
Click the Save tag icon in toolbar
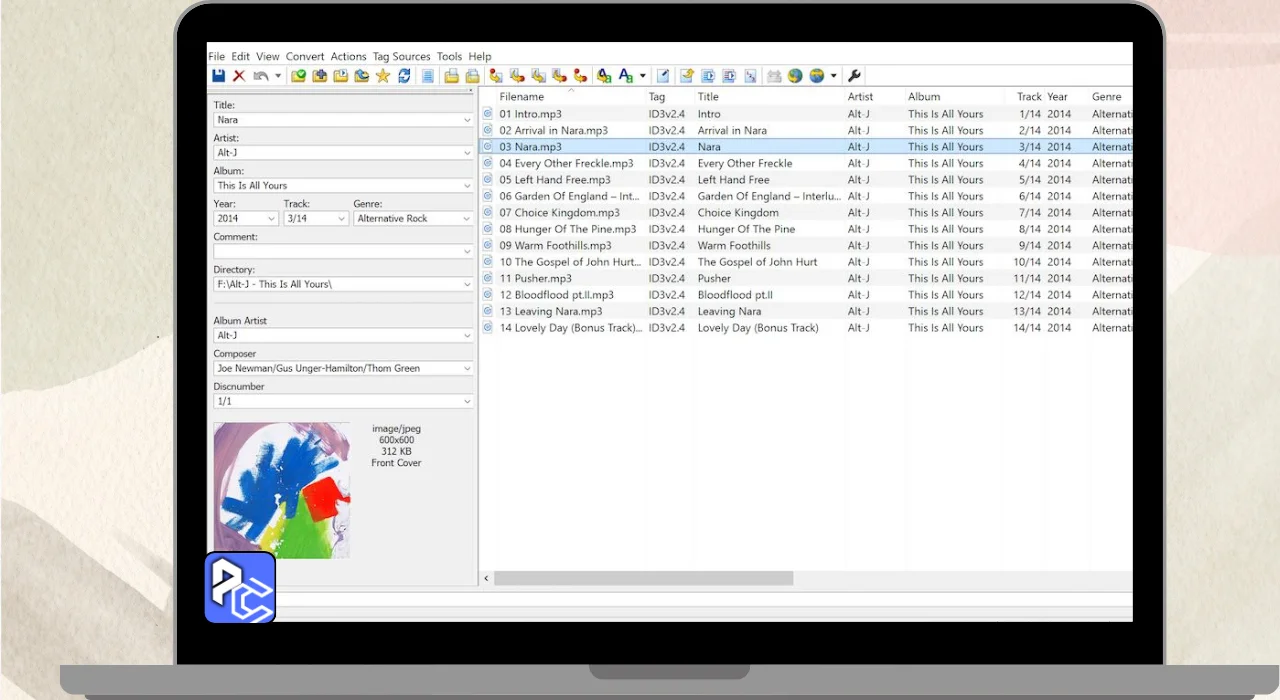[x=218, y=76]
